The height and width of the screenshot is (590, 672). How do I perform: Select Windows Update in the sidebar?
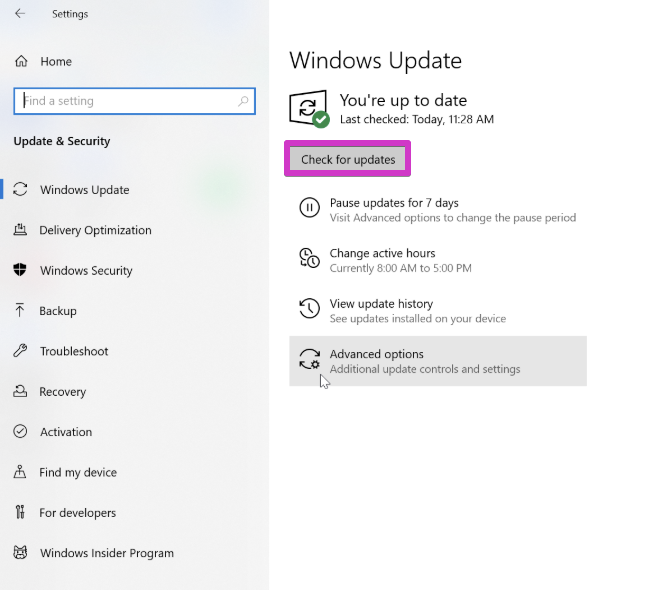coord(84,190)
